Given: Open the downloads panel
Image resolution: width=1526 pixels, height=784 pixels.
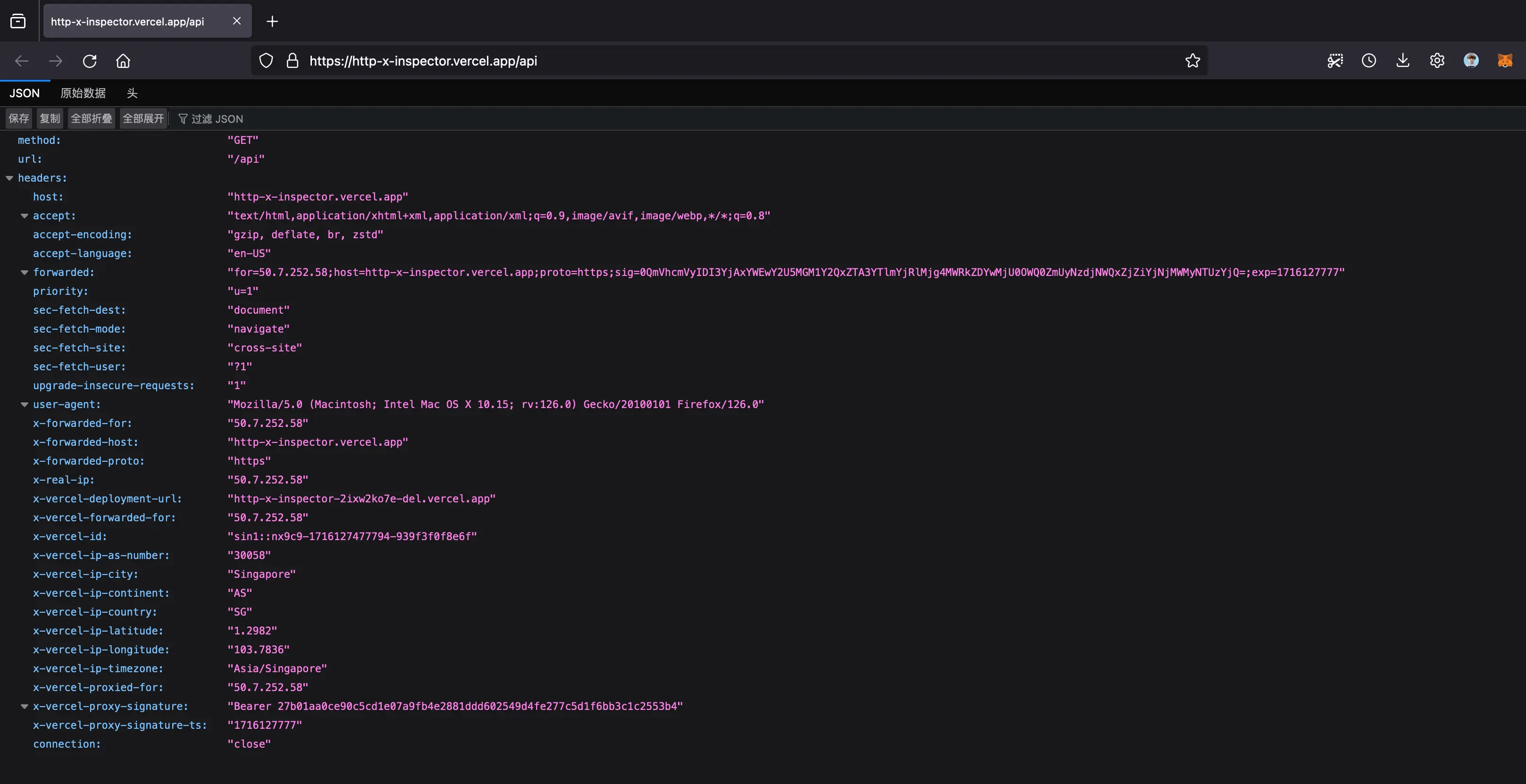Looking at the screenshot, I should 1403,61.
